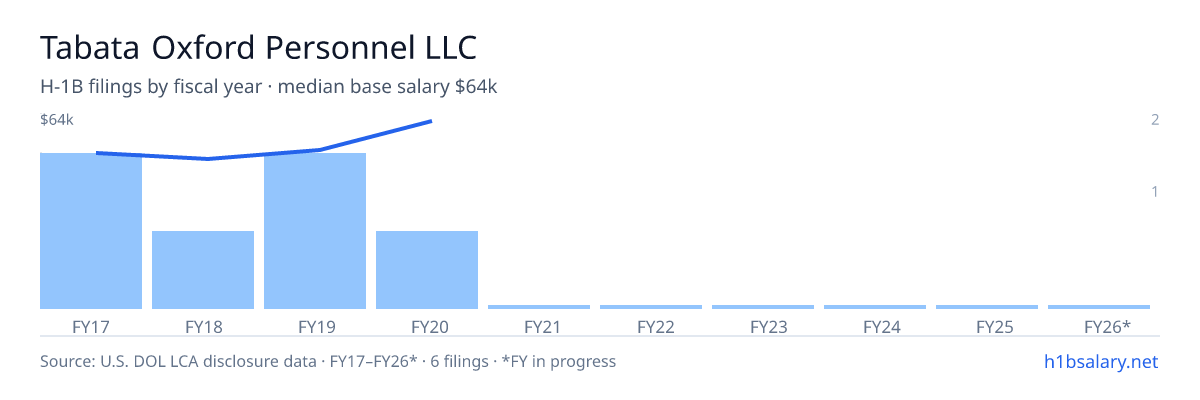
Task: Click the FY26* axis label
Action: 1099,327
